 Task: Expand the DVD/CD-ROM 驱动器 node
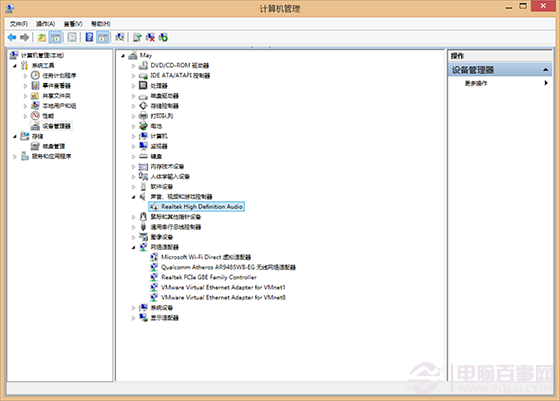(133, 66)
